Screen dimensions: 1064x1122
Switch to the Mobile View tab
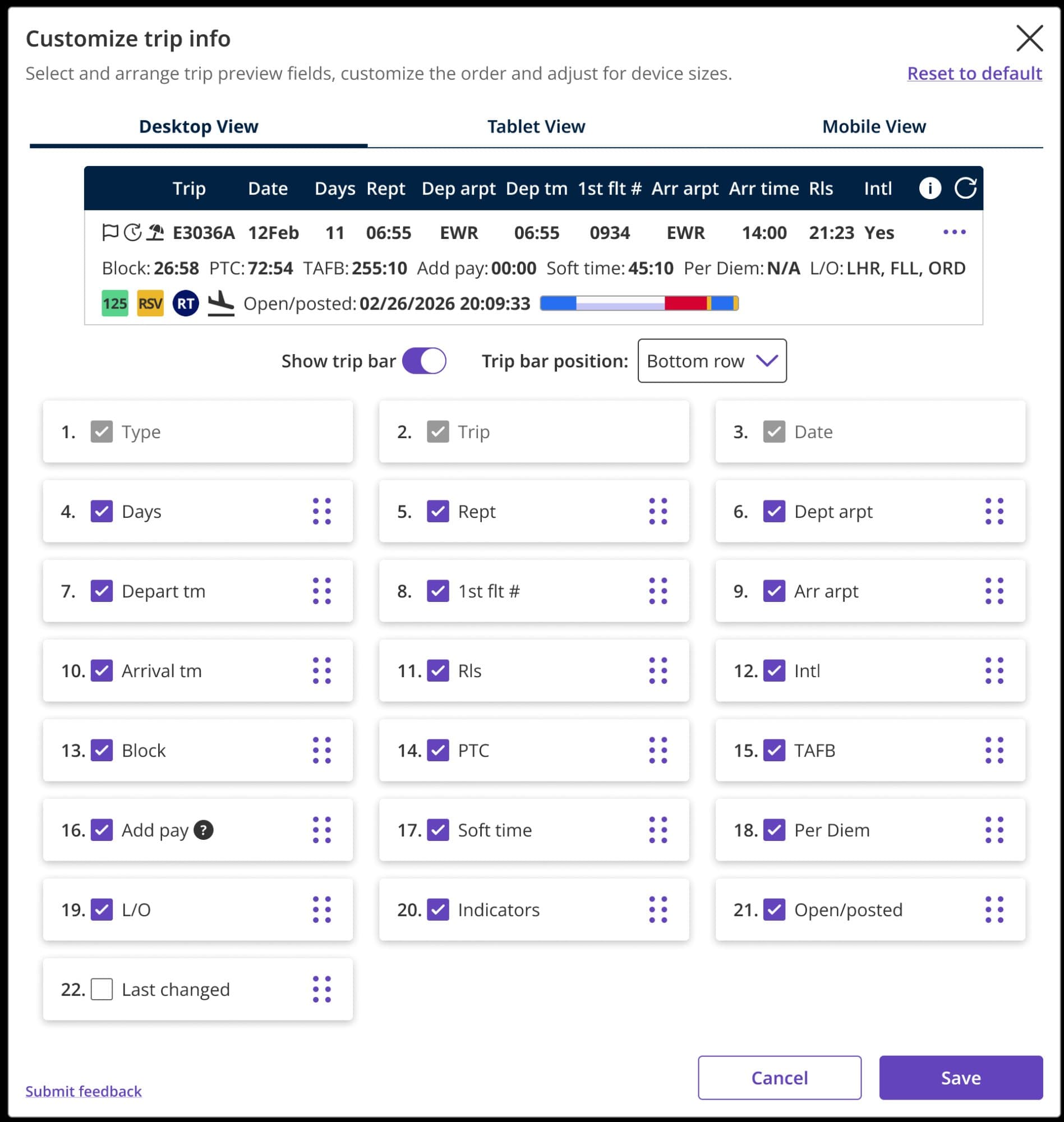(873, 126)
